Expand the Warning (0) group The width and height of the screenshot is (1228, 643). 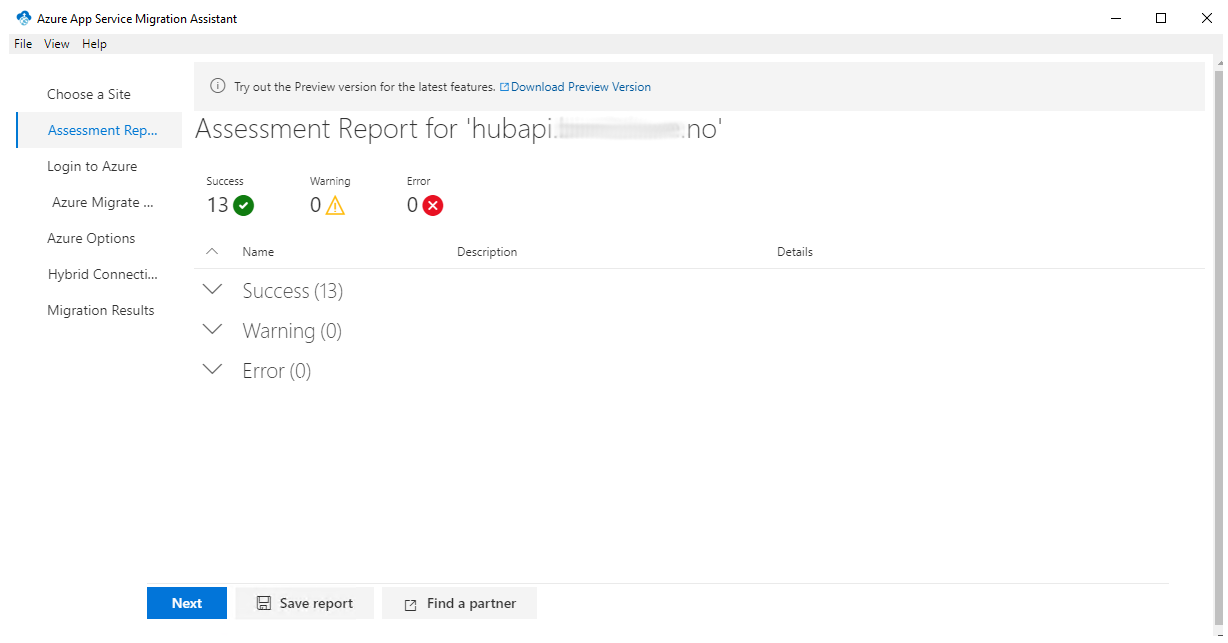click(x=212, y=330)
